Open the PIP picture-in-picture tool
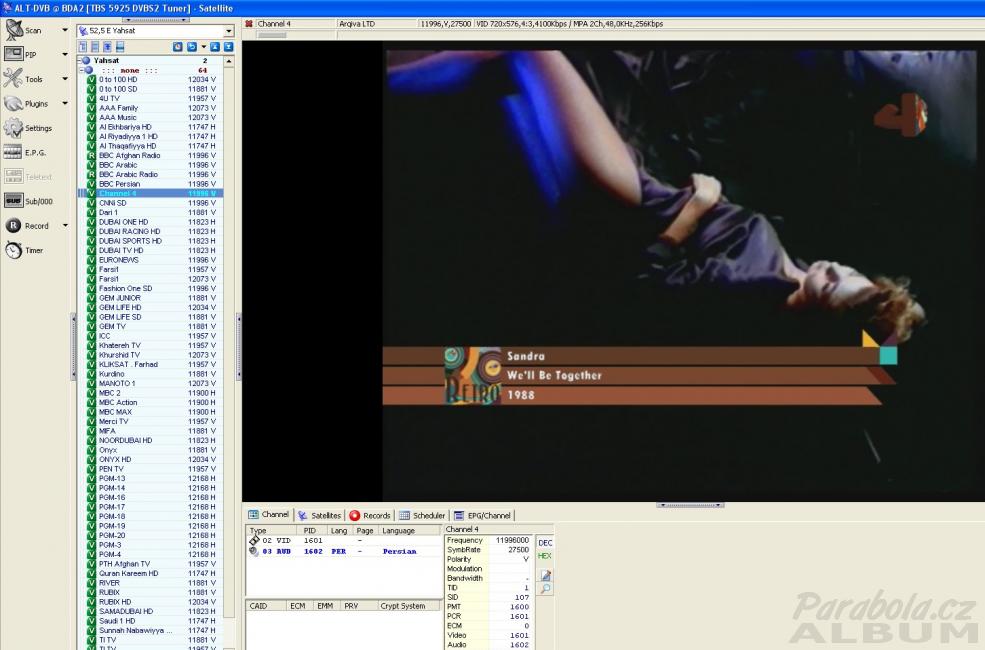The height and width of the screenshot is (650, 985). (14, 54)
